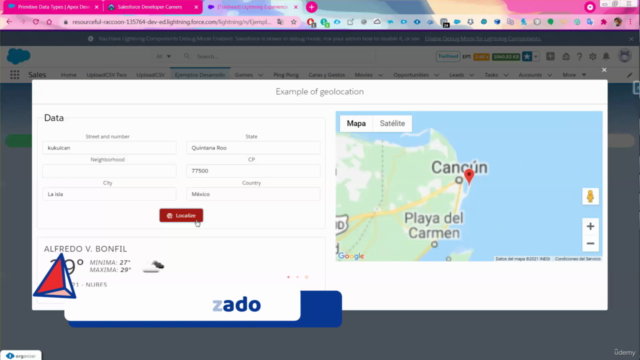
Task: Click the organizer badge at bottom left
Action: (x=21, y=356)
